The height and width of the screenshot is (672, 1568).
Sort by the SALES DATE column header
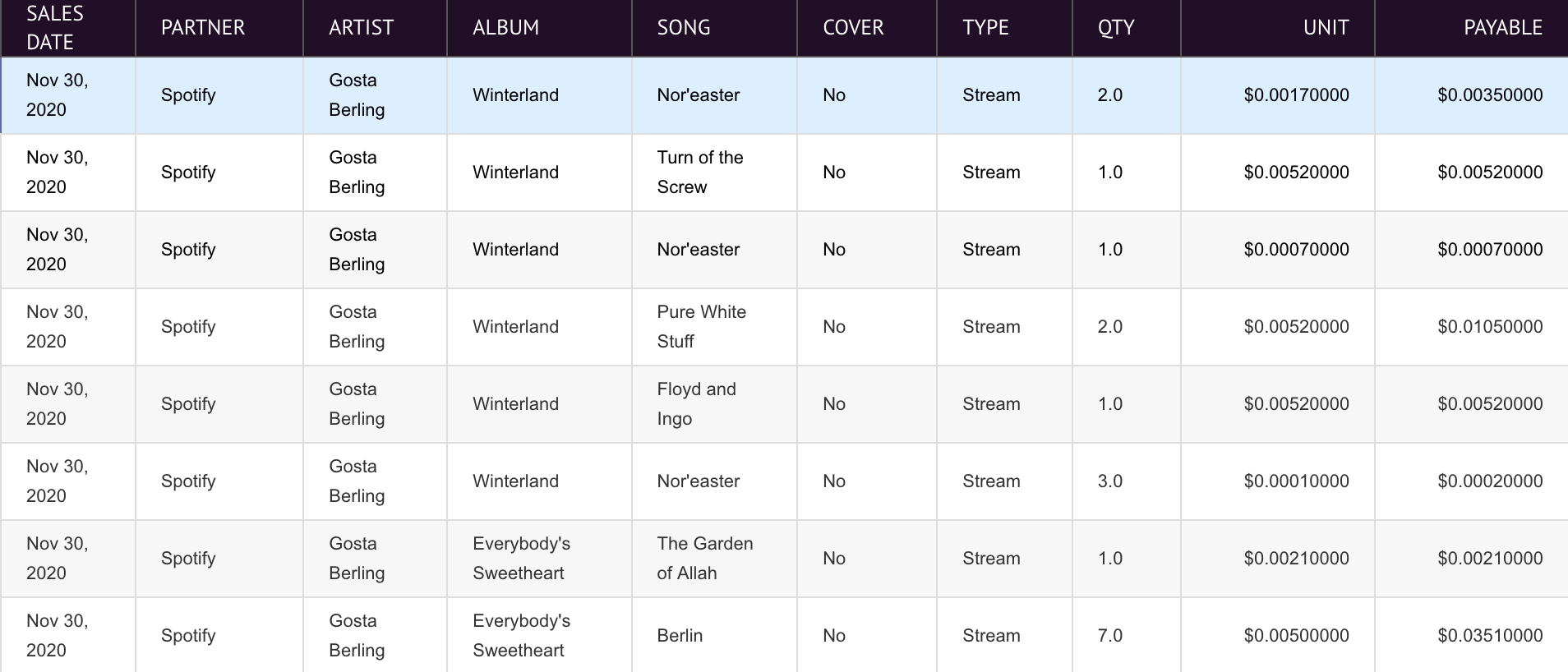(x=68, y=28)
